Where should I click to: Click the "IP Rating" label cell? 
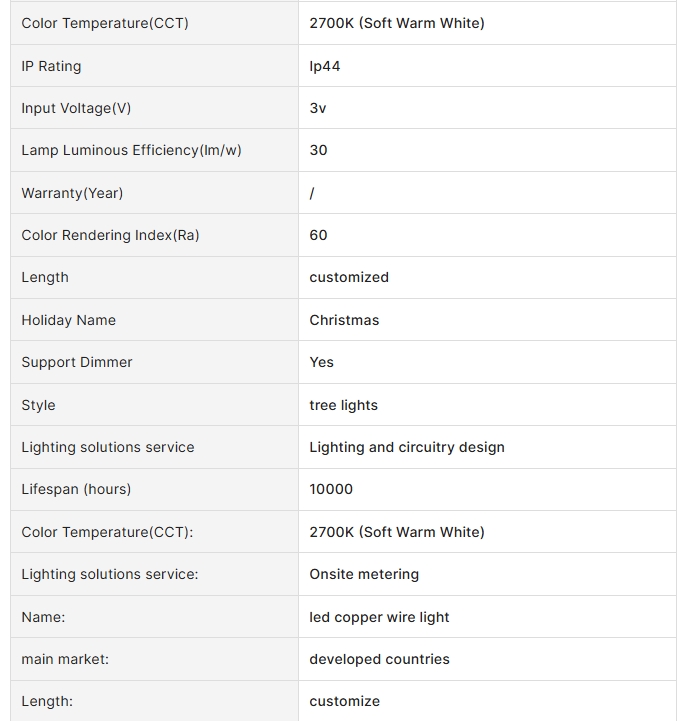51,66
